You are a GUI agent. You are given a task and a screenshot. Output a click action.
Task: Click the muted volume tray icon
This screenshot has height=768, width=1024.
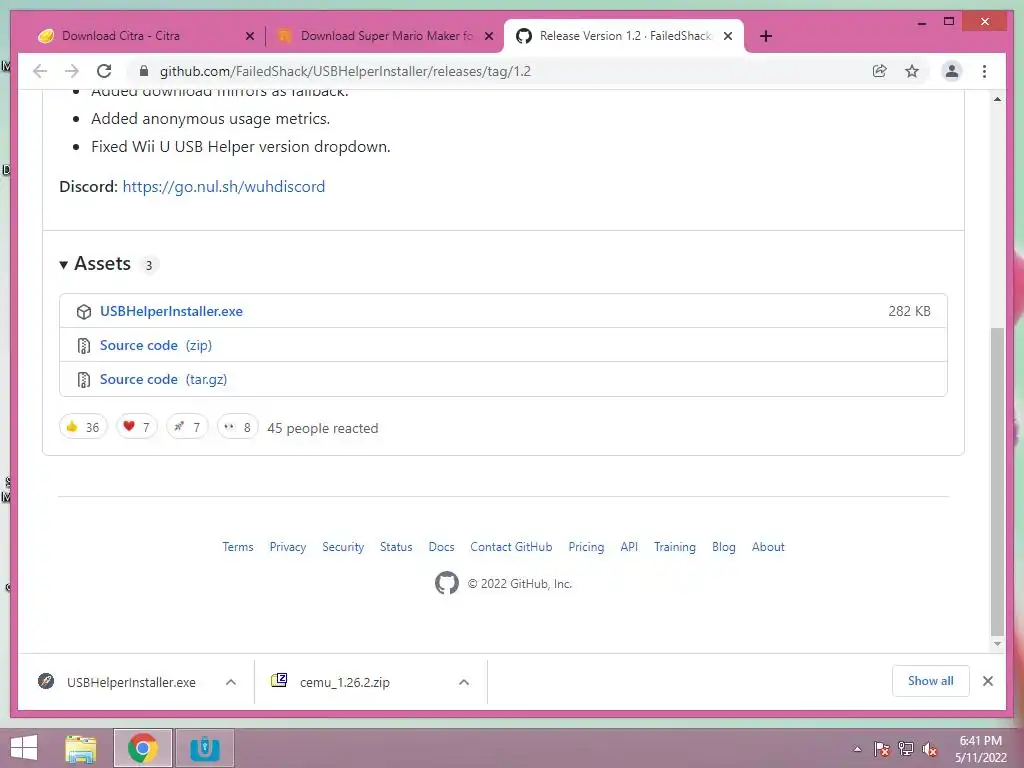tap(930, 749)
